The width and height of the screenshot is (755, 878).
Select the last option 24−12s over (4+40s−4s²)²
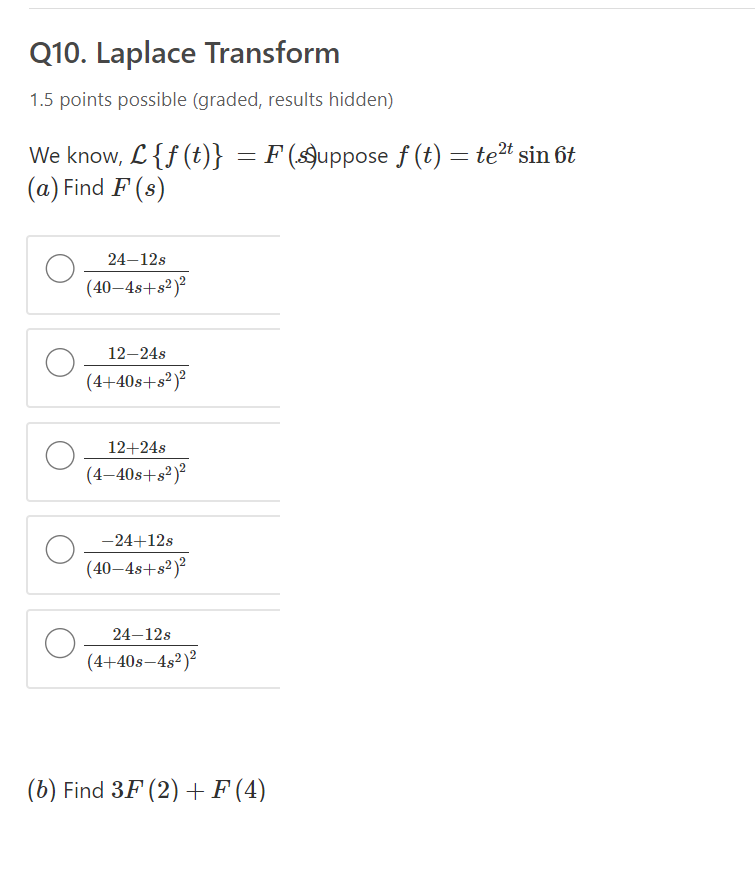point(59,641)
